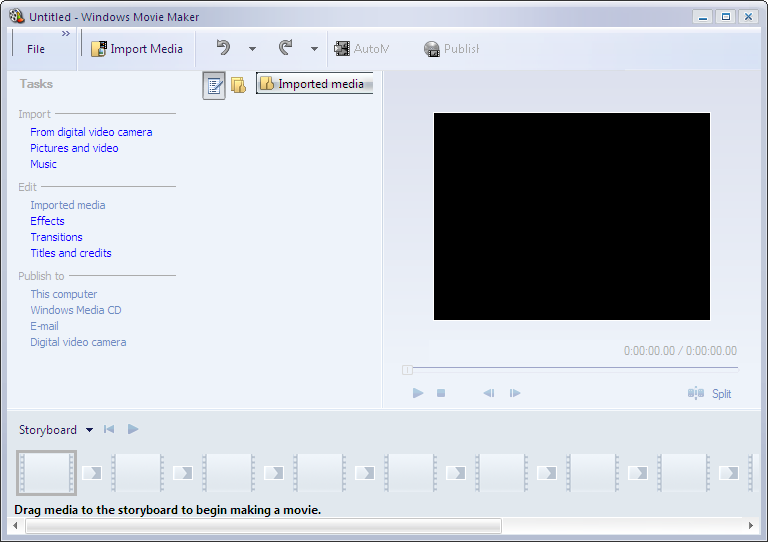Open the Undo history dropdown arrow
Screen dimensions: 768x542
coord(252,49)
